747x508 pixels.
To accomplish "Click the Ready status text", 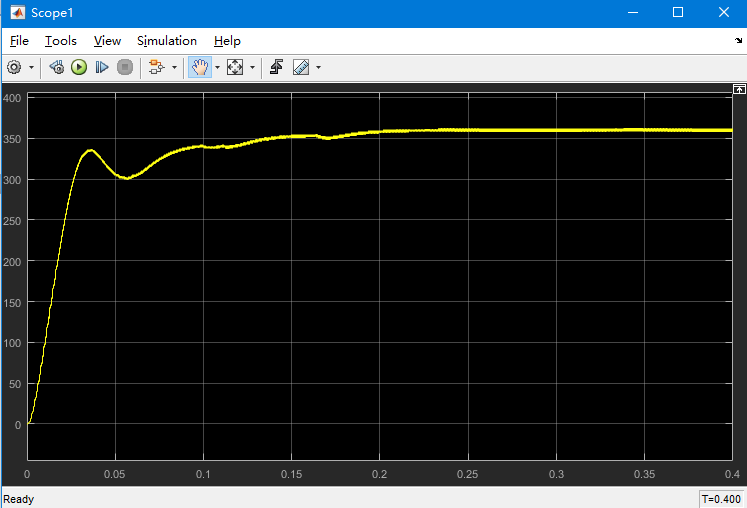I will [19, 499].
